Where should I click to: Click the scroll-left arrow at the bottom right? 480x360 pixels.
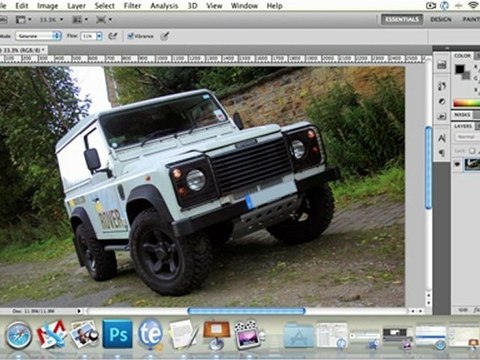click(413, 311)
